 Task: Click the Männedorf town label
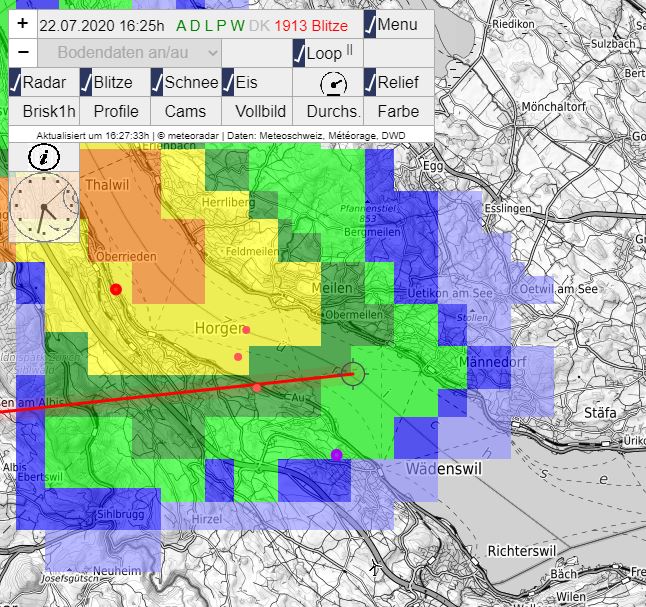point(493,362)
